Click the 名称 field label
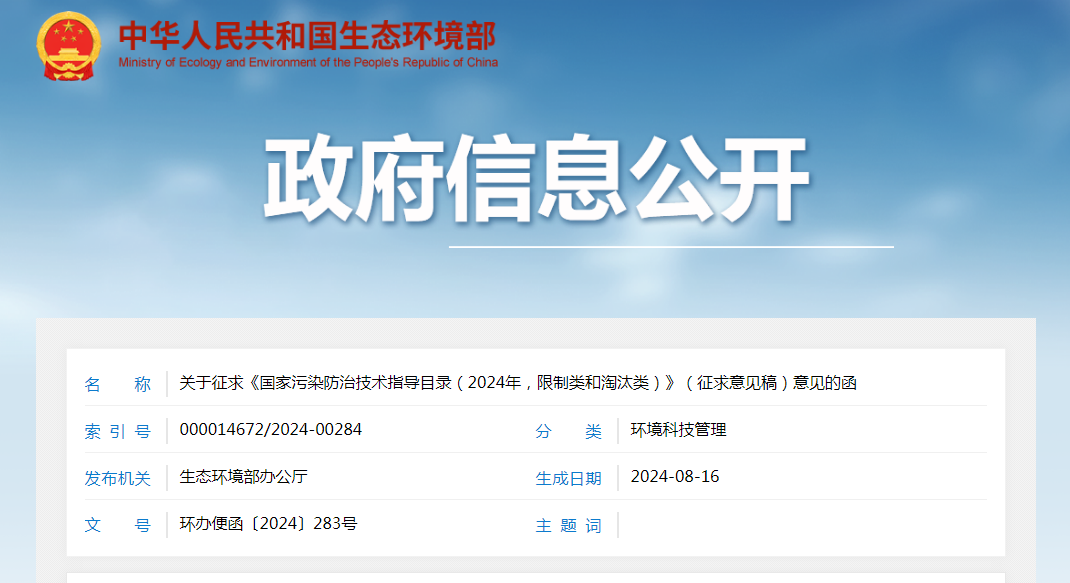 coord(117,384)
